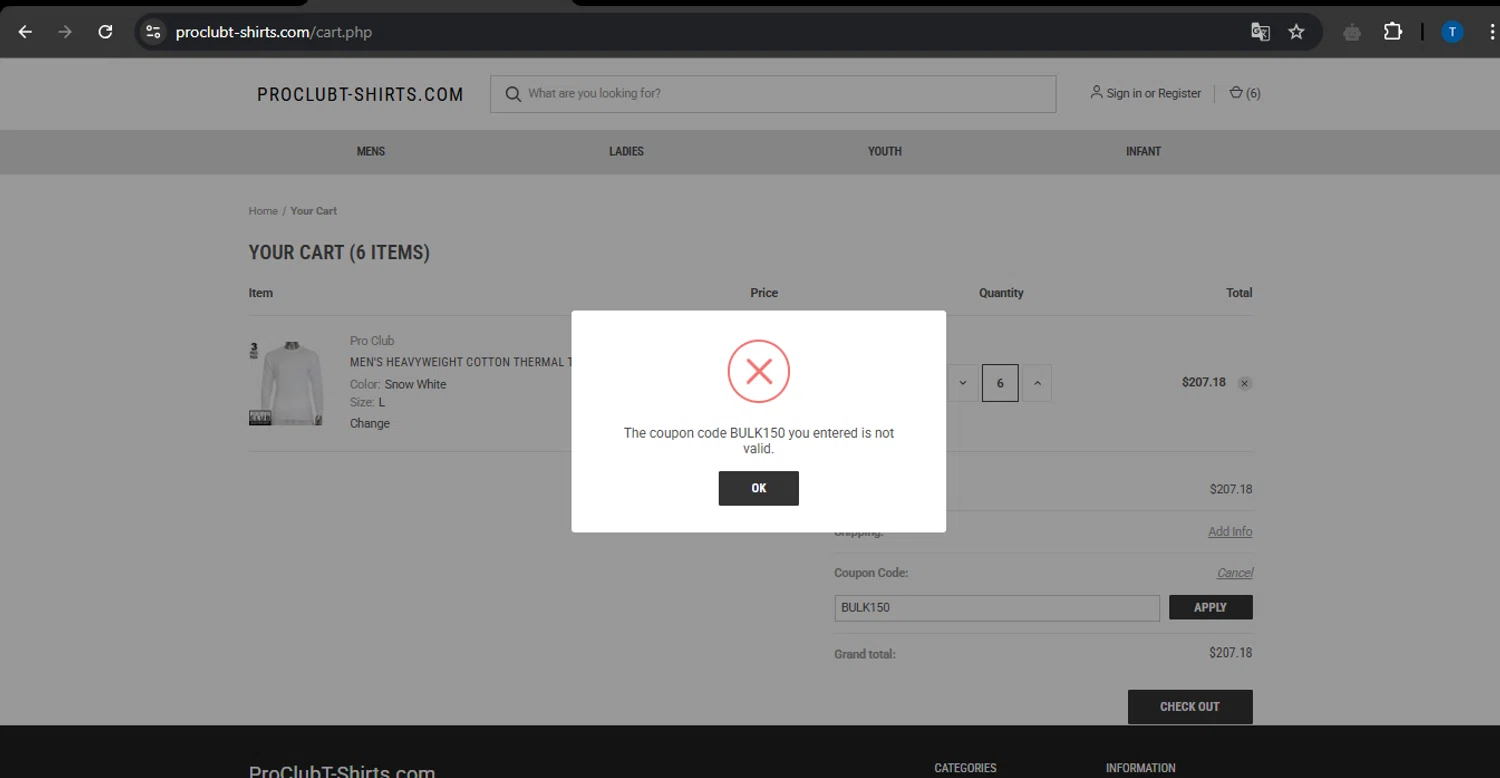Click the Your Cart breadcrumb
Screen dimensions: 1500x778
[x=314, y=211]
